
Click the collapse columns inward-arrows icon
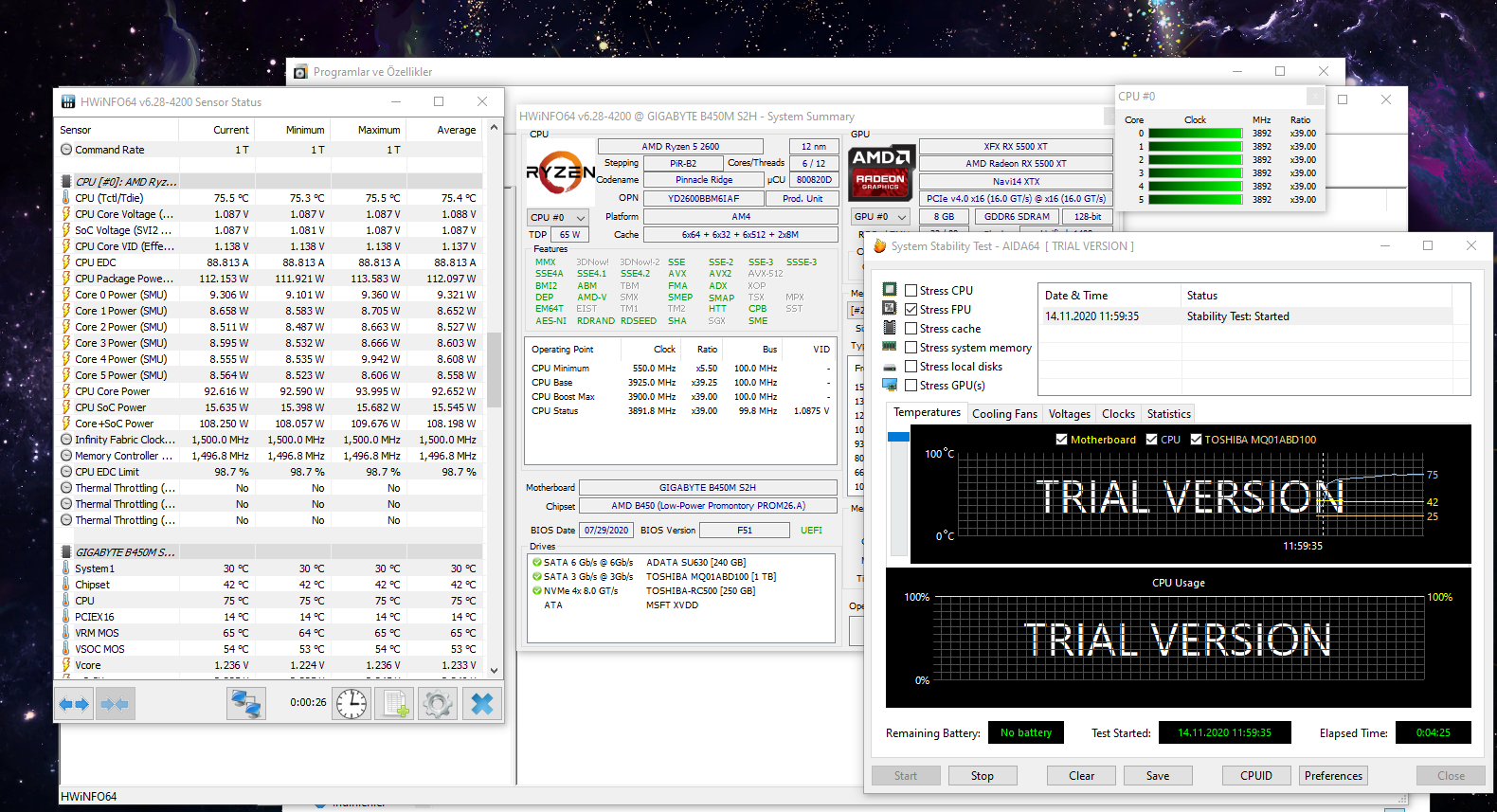[115, 704]
